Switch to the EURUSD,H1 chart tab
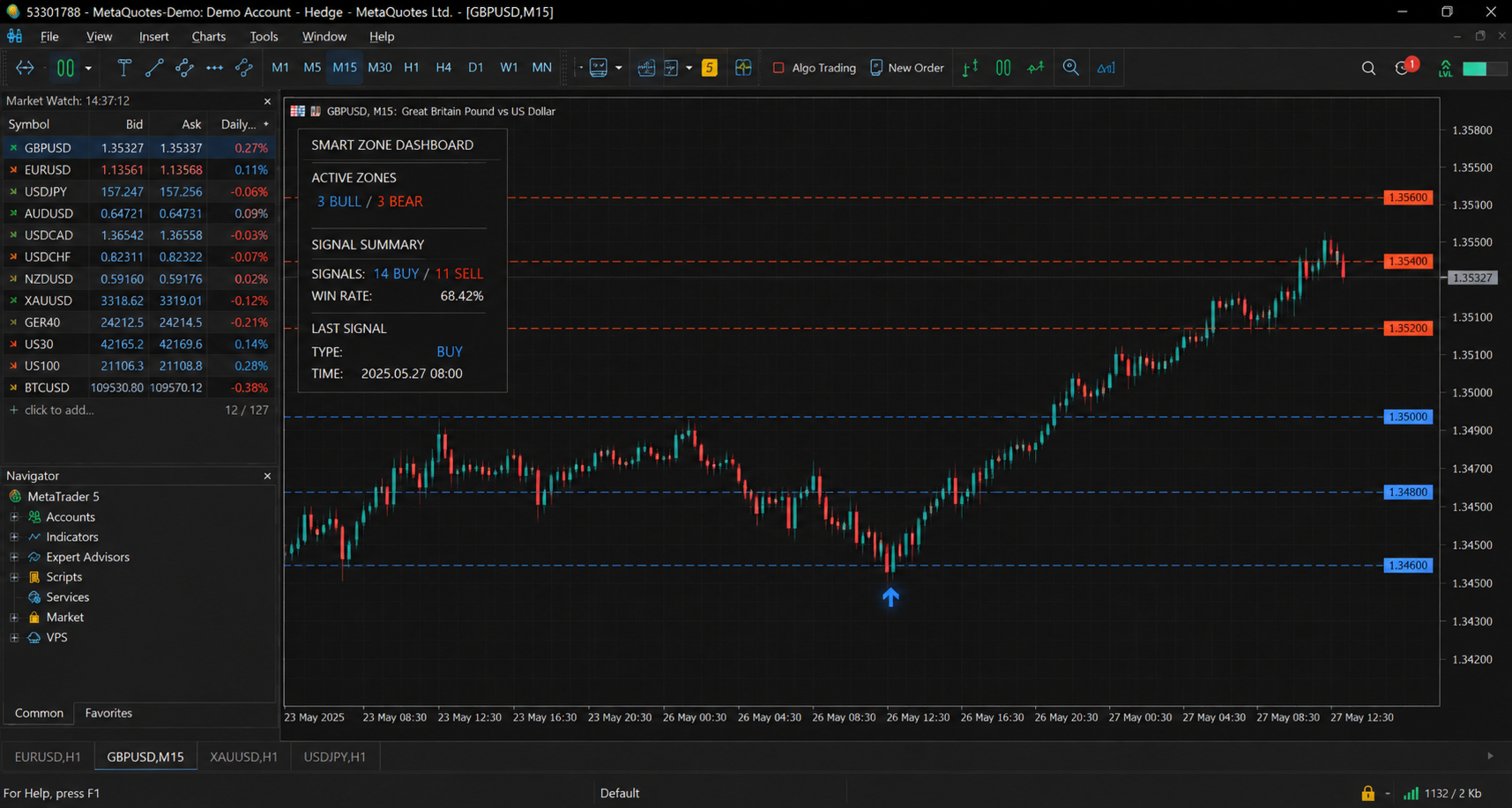This screenshot has height=808, width=1512. point(48,756)
